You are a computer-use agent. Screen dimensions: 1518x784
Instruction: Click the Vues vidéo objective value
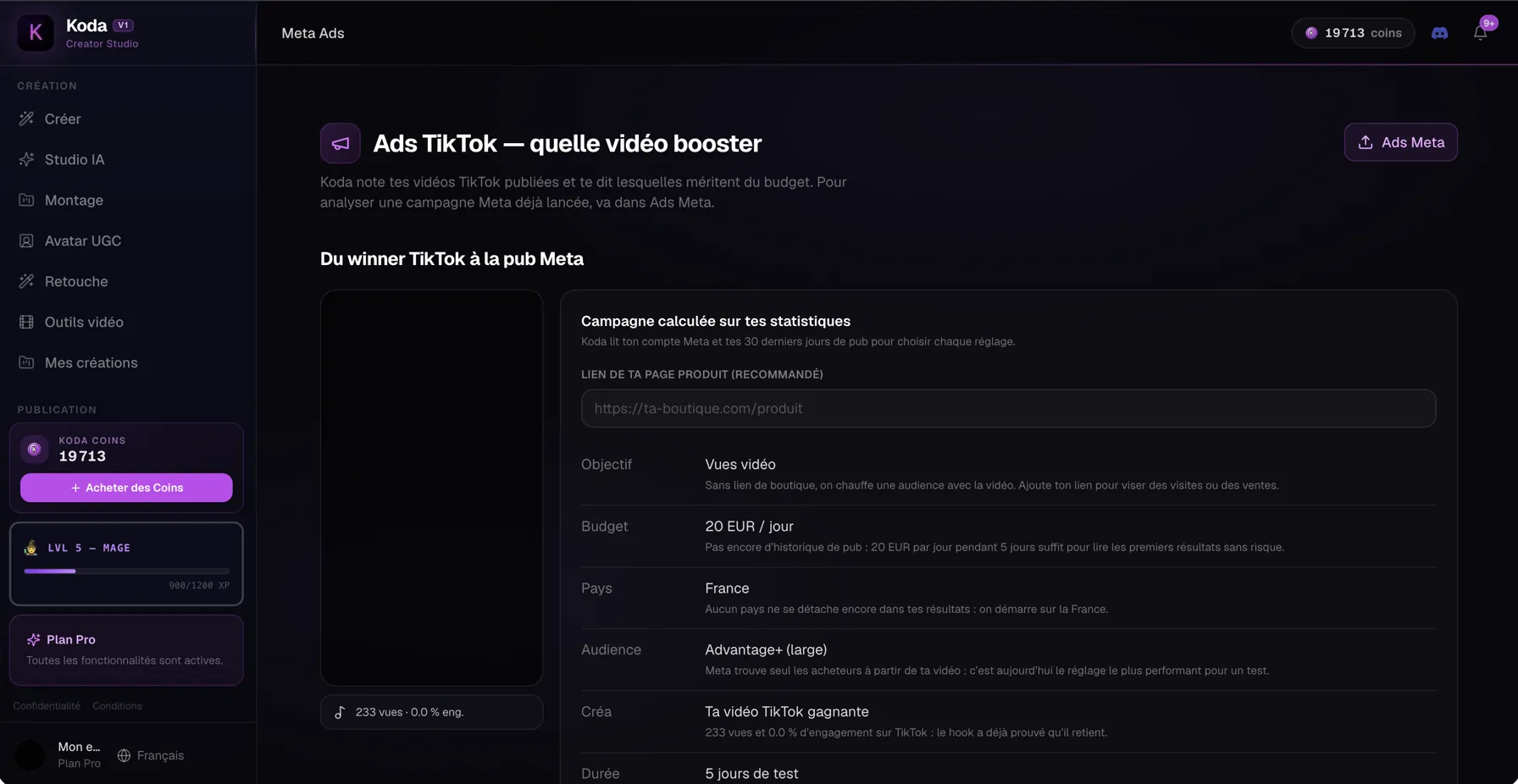tap(740, 464)
